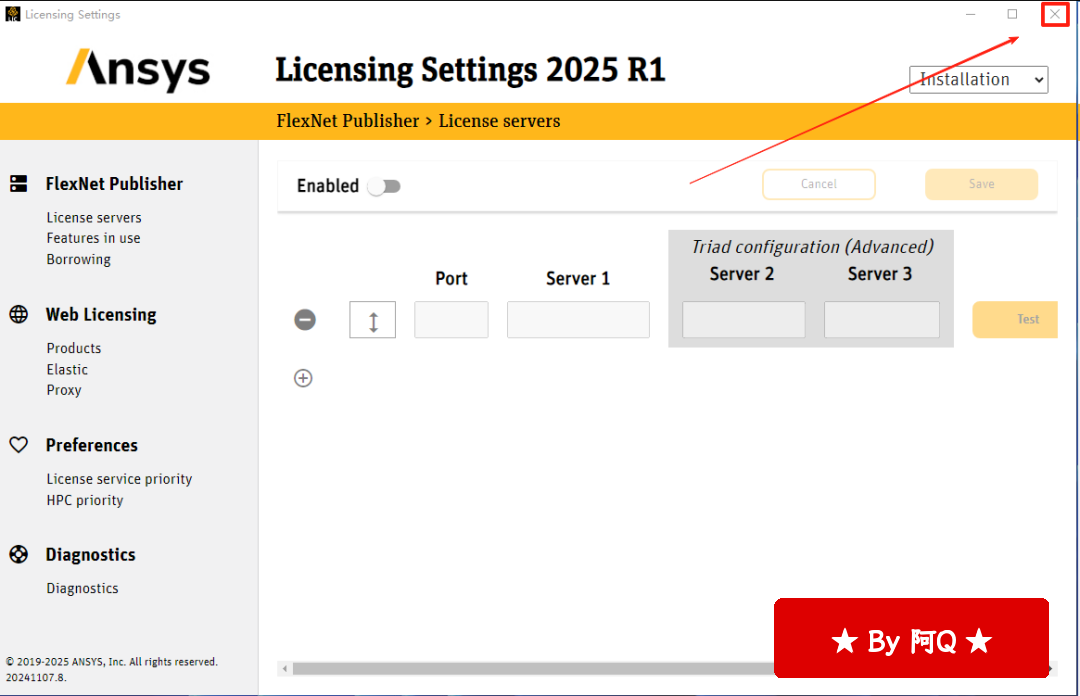Click the remove server row minus icon

[305, 320]
